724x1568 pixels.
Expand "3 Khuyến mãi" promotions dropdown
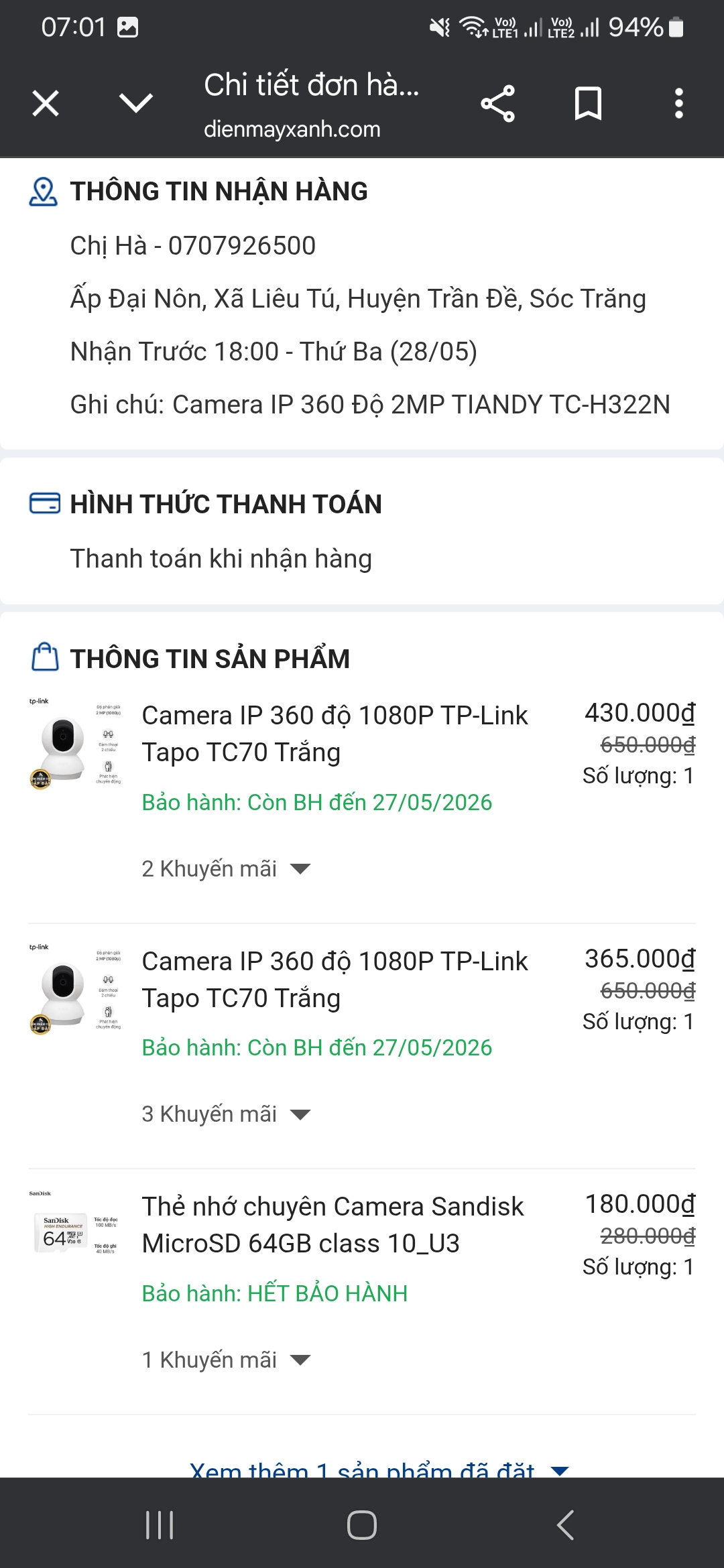pos(226,1114)
